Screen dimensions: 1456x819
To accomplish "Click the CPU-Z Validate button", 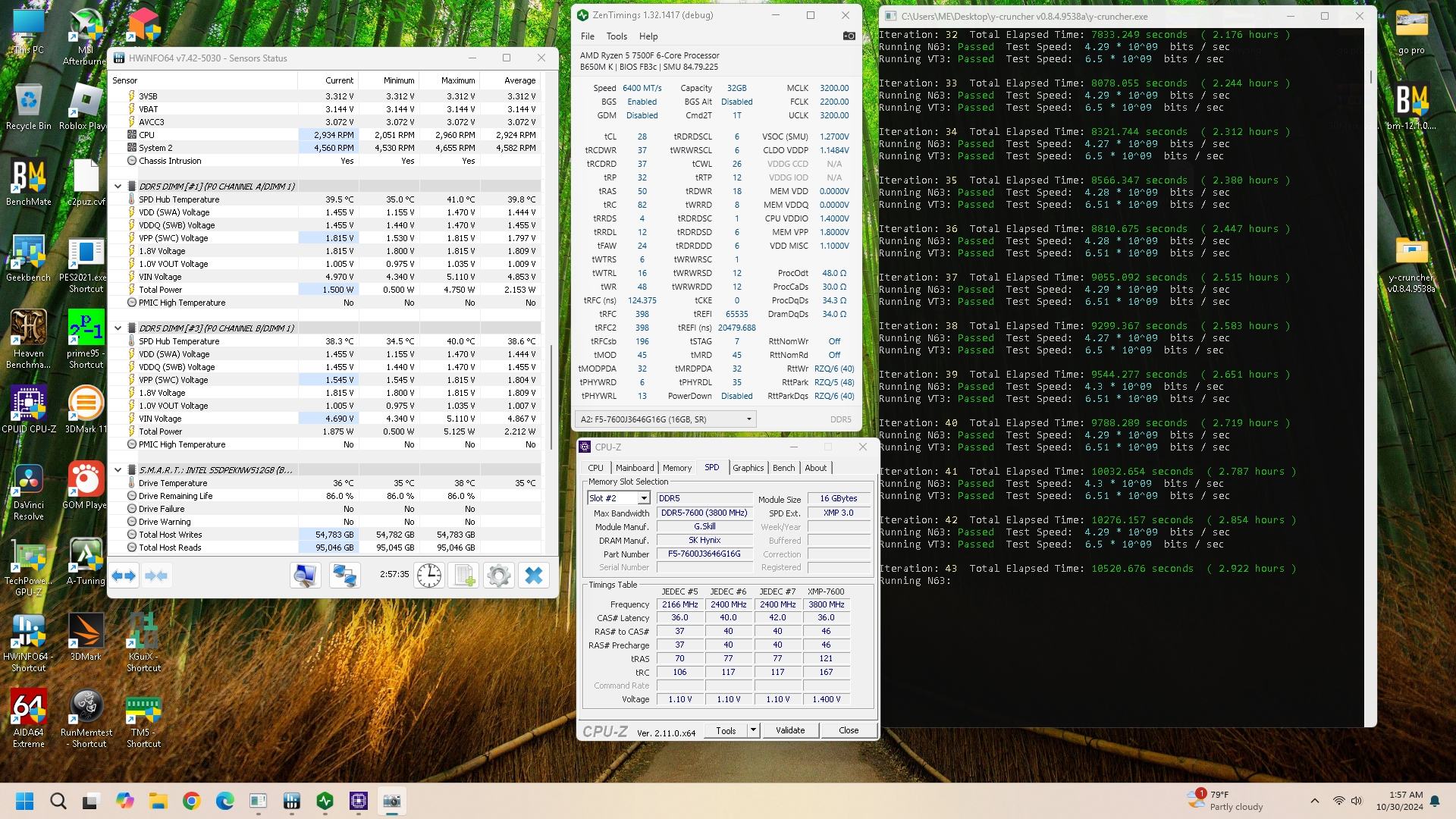I will 789,730.
